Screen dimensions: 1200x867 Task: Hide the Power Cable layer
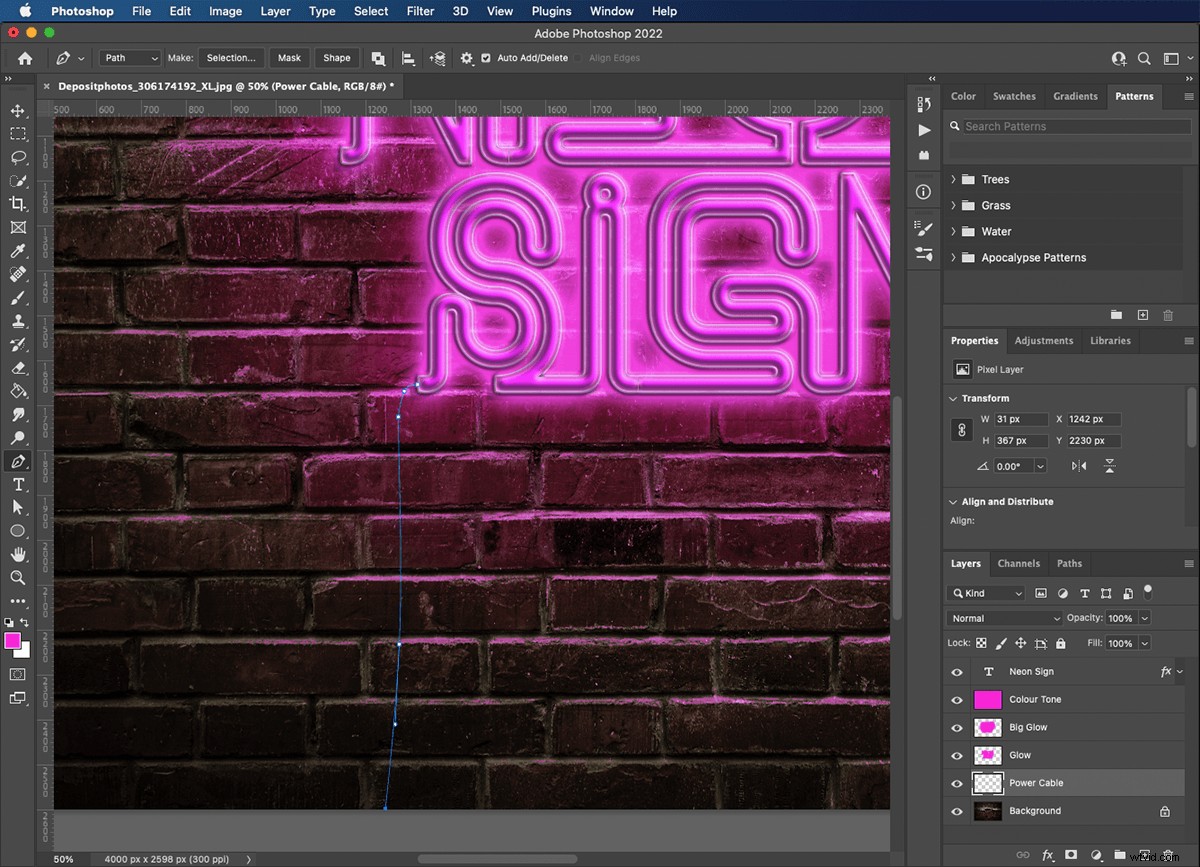click(957, 783)
